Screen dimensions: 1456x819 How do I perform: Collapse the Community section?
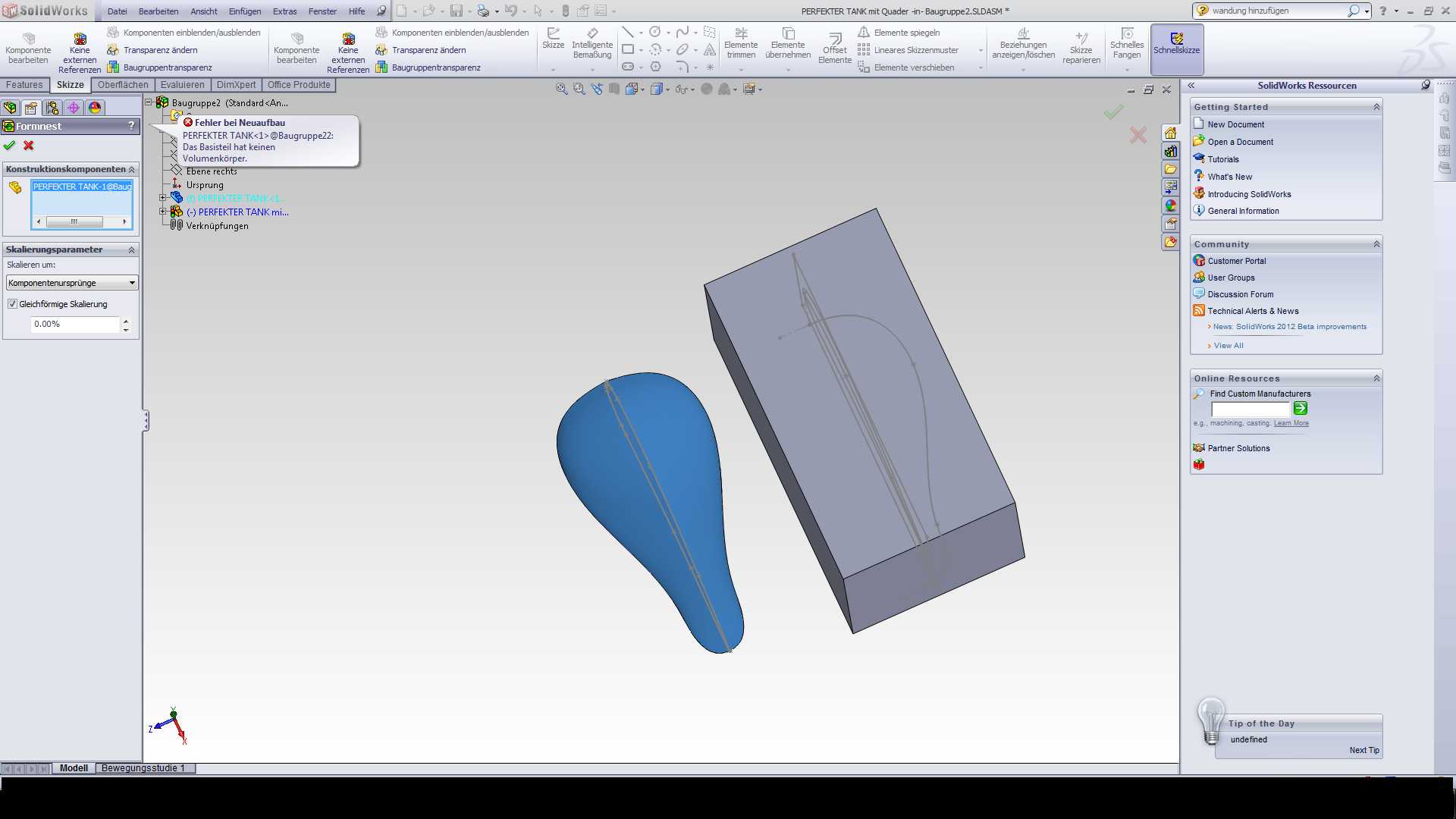[x=1376, y=244]
